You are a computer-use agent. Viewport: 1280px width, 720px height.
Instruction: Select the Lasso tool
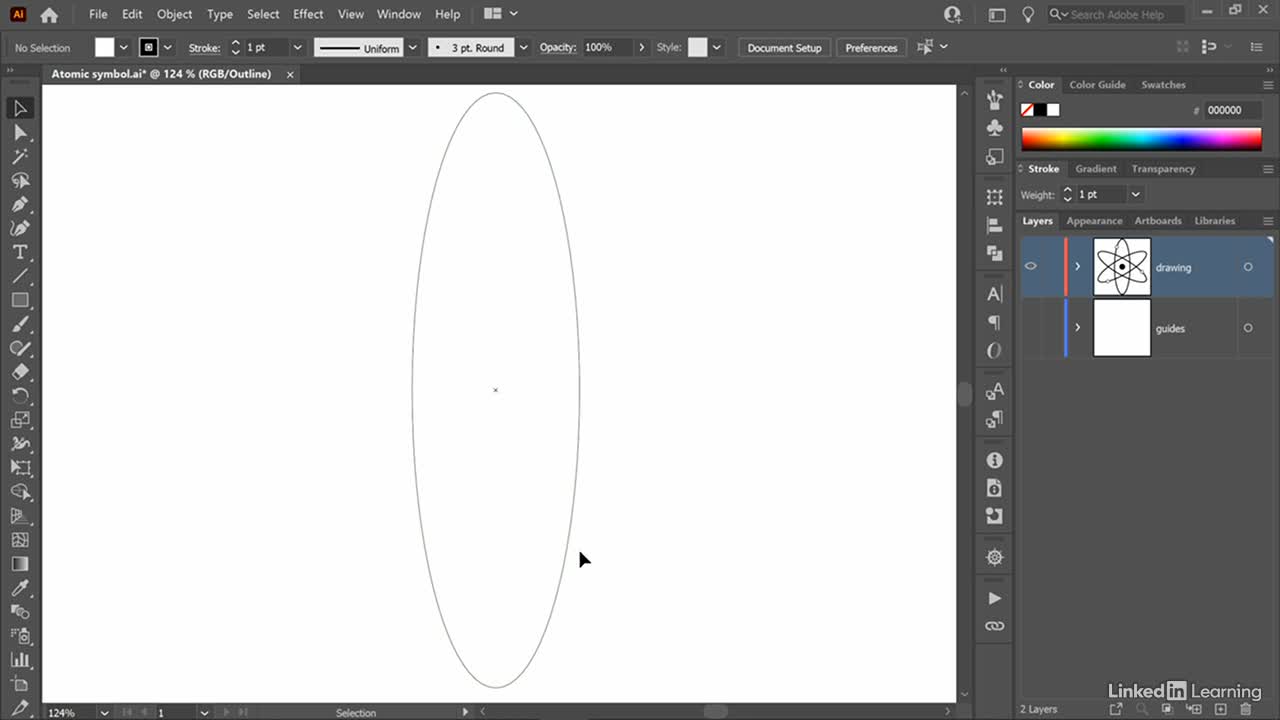20,180
